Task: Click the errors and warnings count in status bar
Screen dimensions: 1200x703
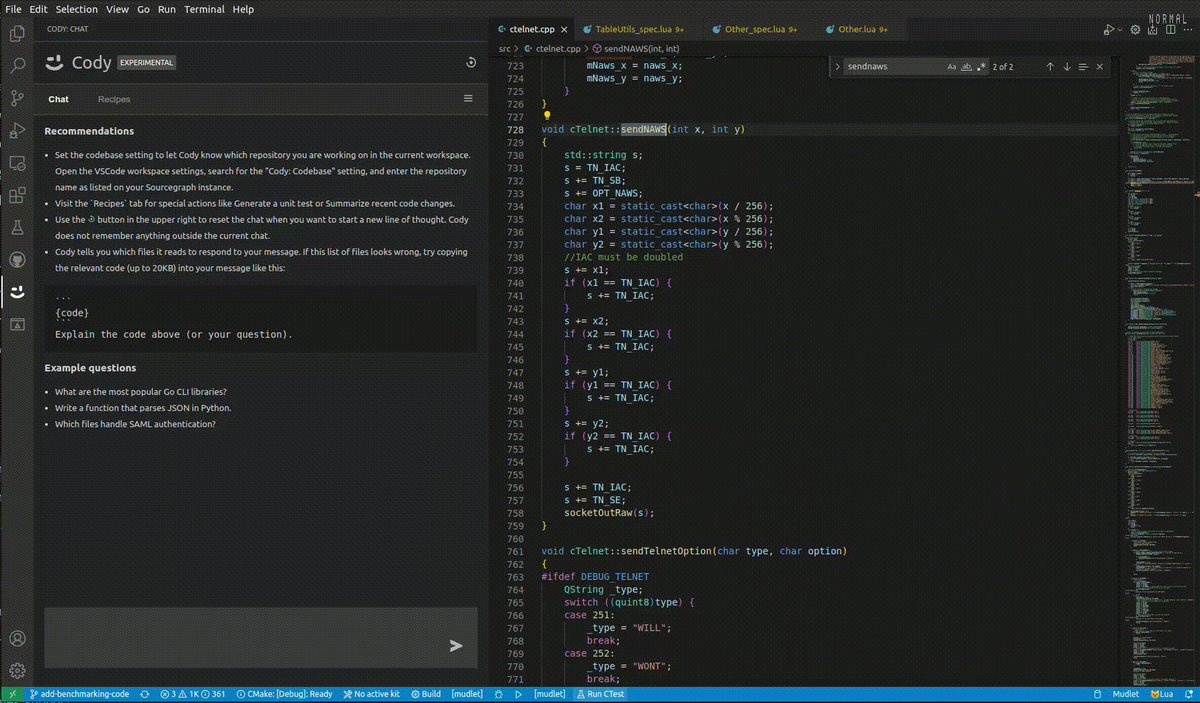Action: (192, 694)
